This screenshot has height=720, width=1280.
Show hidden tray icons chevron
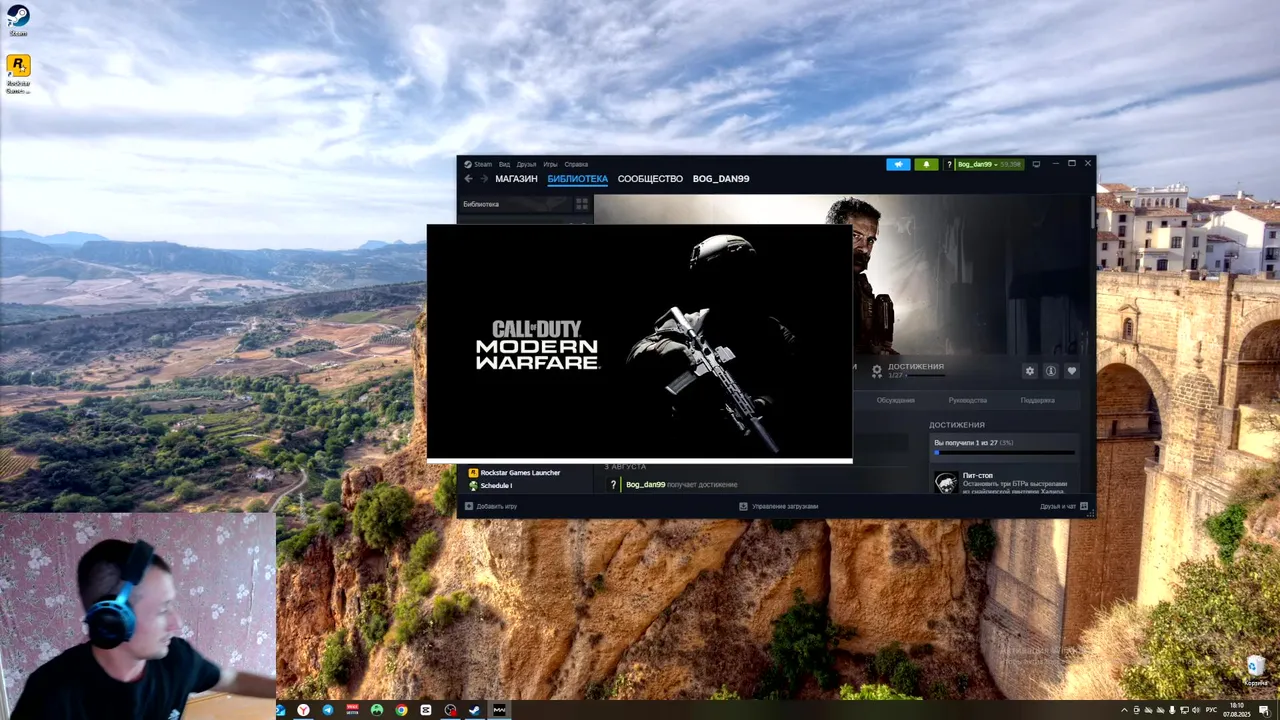coord(1124,710)
